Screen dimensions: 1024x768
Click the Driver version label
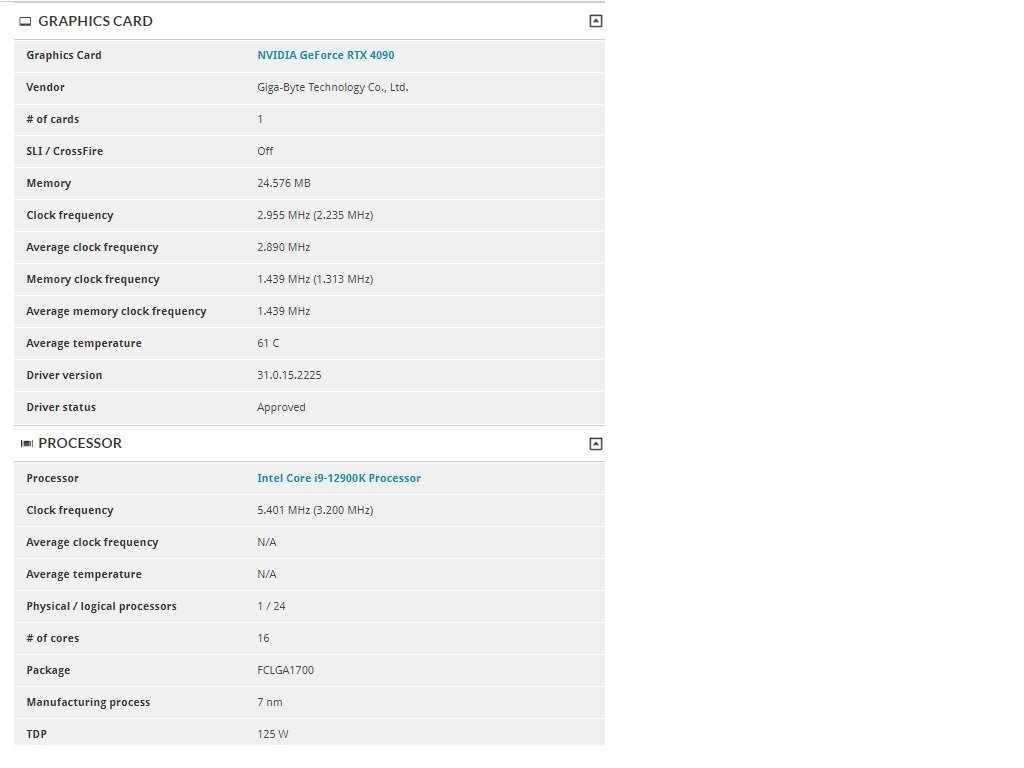pyautogui.click(x=65, y=376)
